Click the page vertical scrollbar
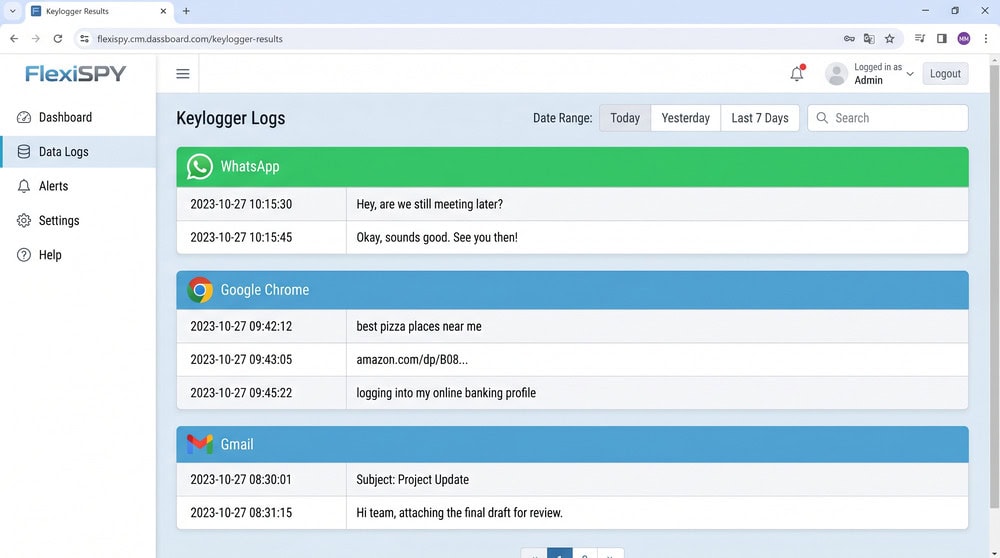The image size is (1000, 558). coord(994,287)
